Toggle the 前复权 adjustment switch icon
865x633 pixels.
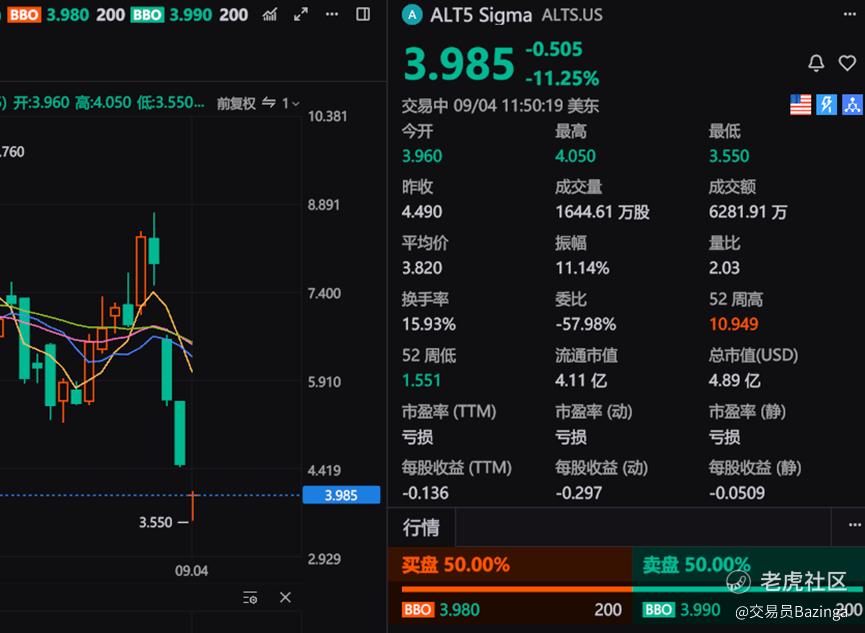[269, 103]
